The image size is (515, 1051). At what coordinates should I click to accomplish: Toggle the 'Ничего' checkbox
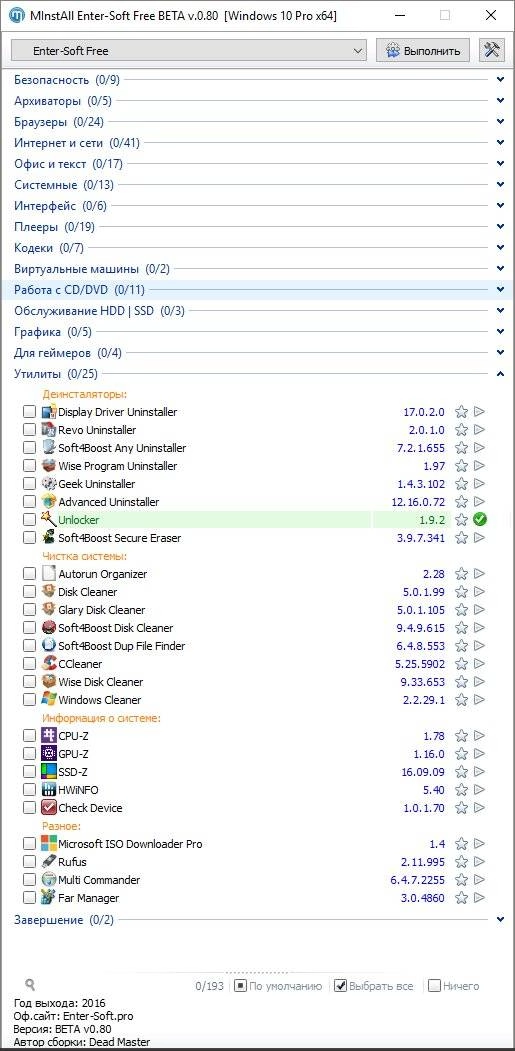pyautogui.click(x=434, y=986)
